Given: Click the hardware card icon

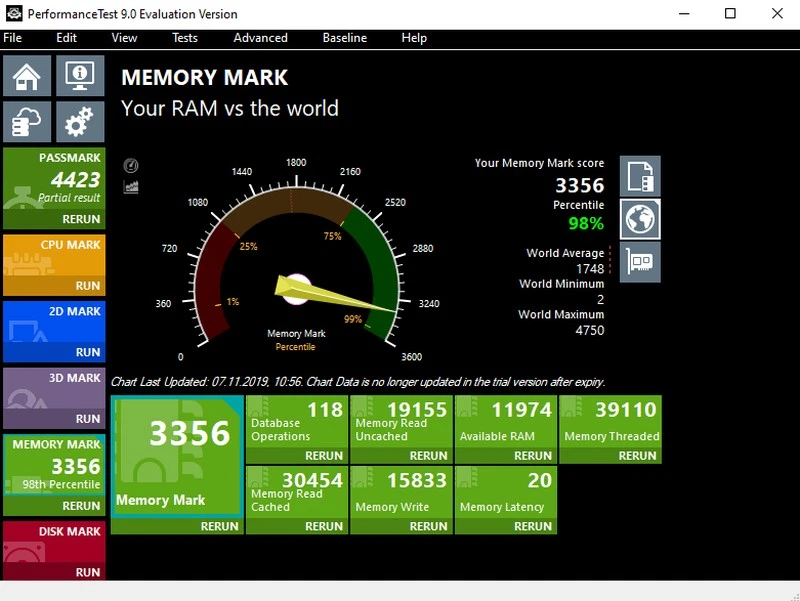Looking at the screenshot, I should coord(639,261).
